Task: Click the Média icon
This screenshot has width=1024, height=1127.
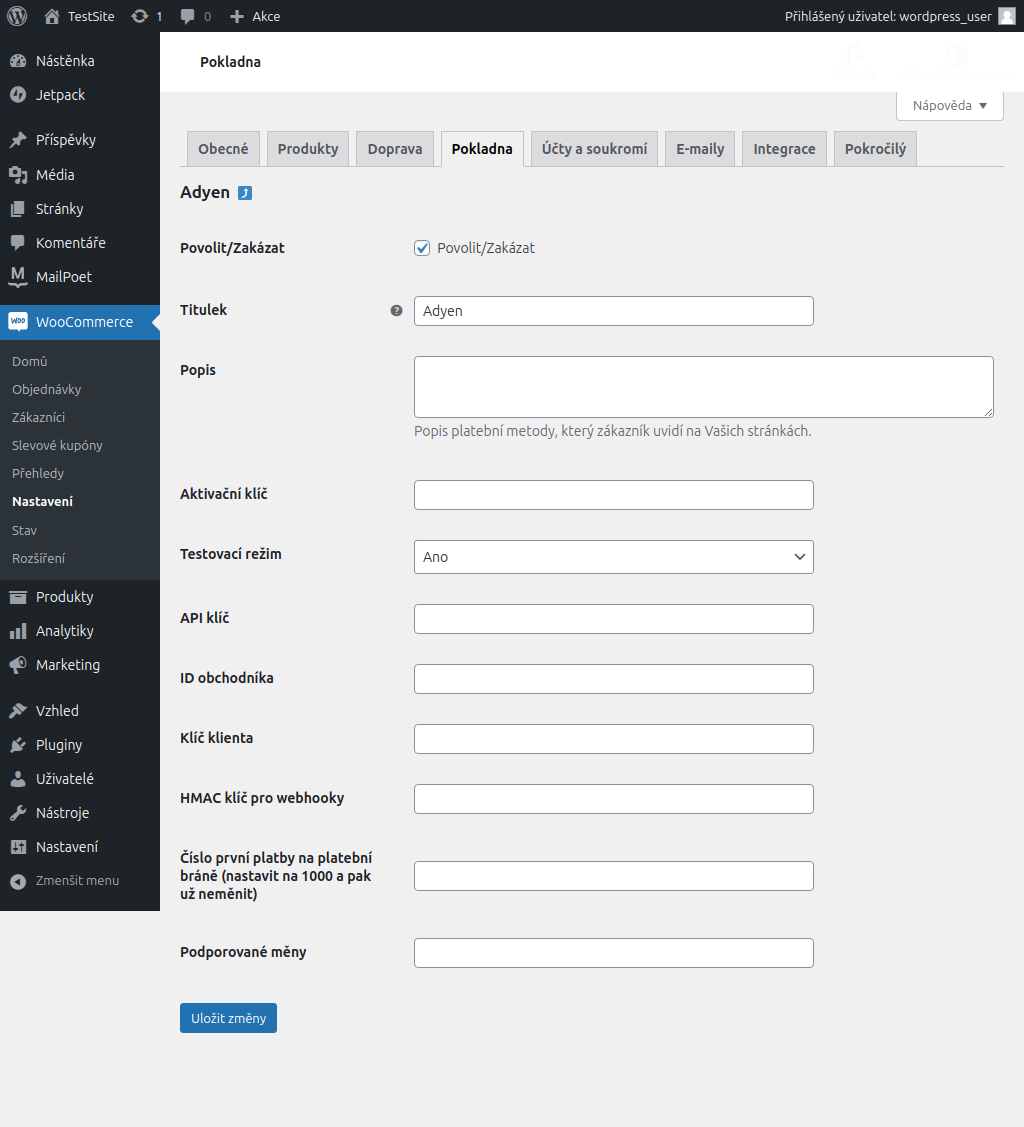Action: point(18,175)
